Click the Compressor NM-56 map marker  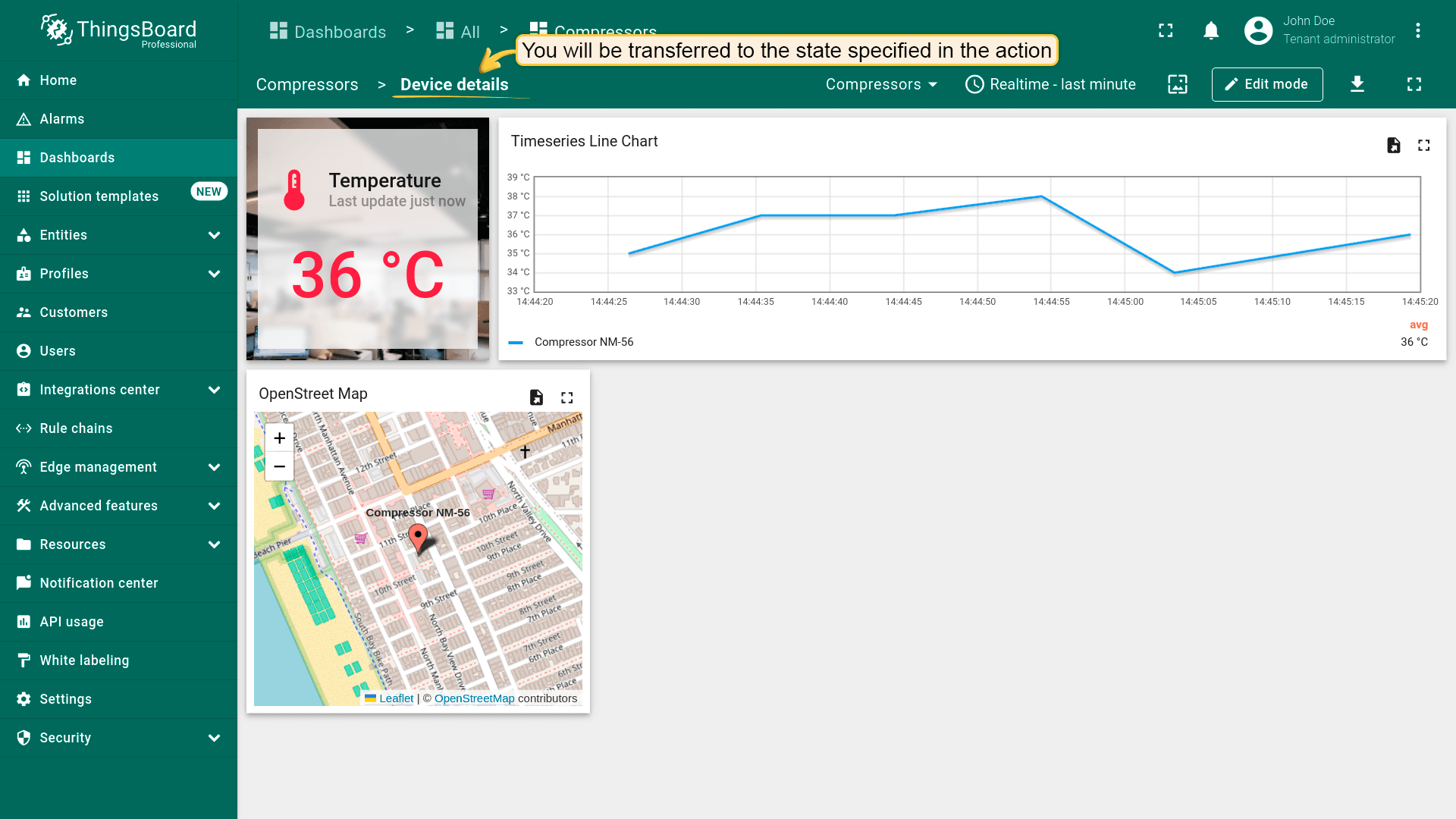point(418,537)
